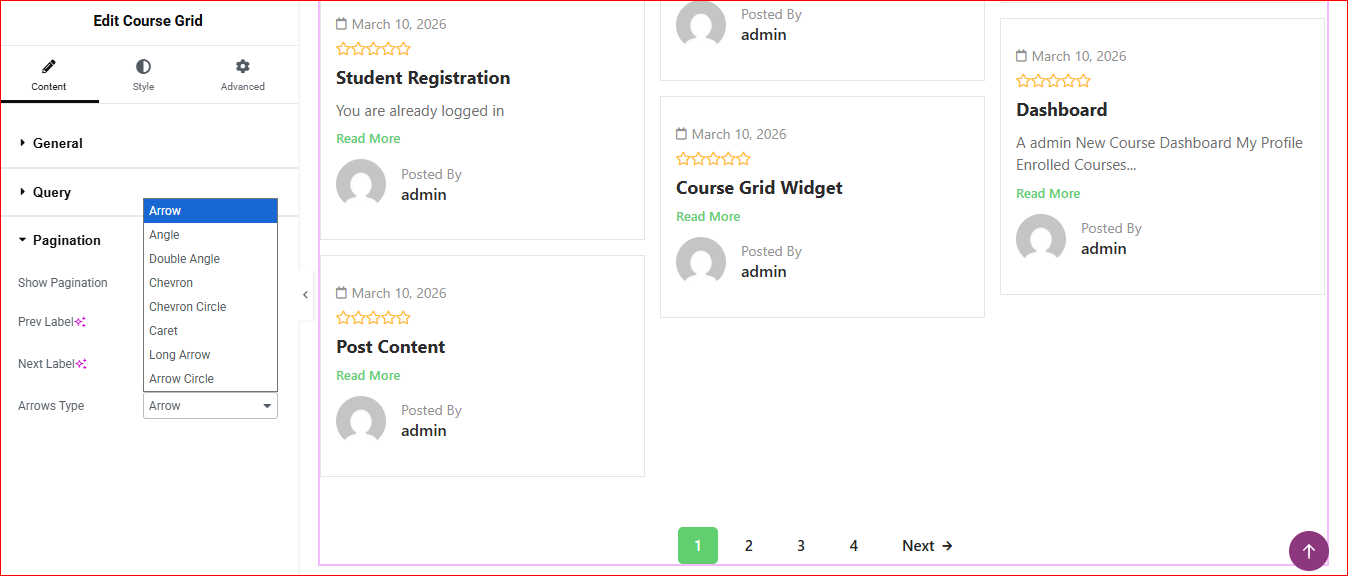The width and height of the screenshot is (1348, 576).
Task: Open the Arrows Type dropdown
Action: [210, 406]
